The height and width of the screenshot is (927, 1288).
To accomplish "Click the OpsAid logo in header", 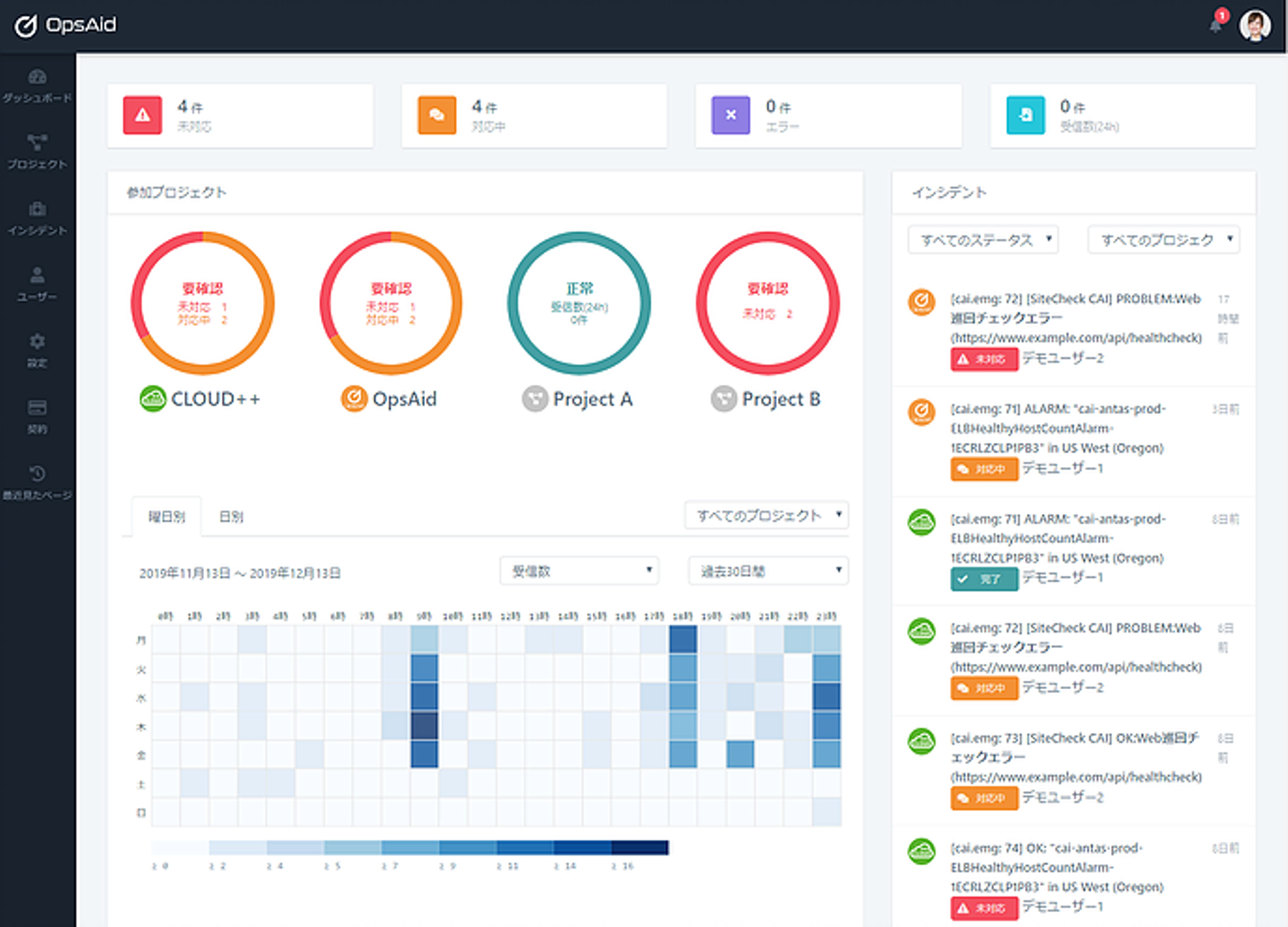I will (65, 25).
